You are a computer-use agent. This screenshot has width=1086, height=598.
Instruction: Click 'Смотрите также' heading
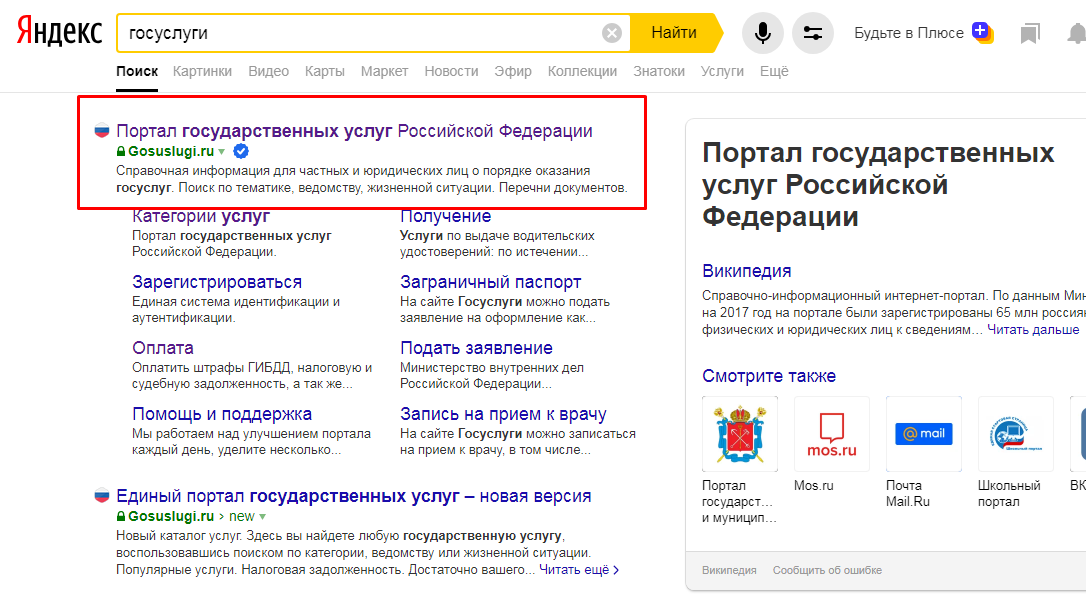click(x=769, y=376)
